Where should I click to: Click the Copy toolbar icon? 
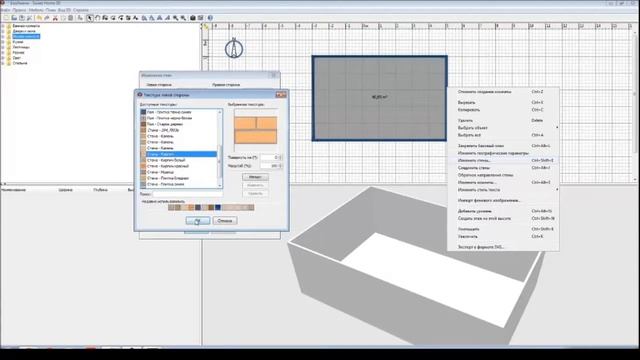[63, 18]
